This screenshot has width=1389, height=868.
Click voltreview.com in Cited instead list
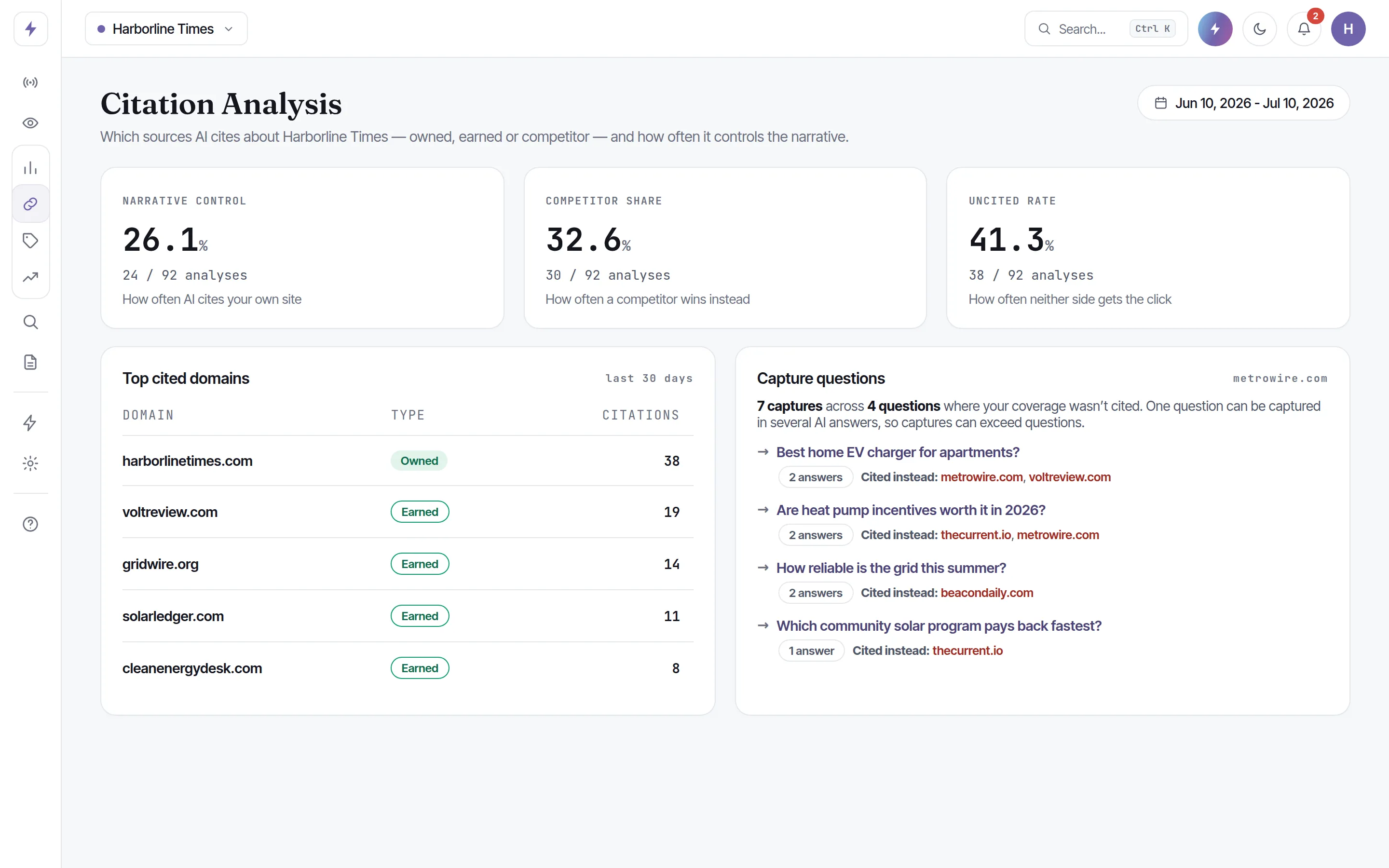point(1069,477)
